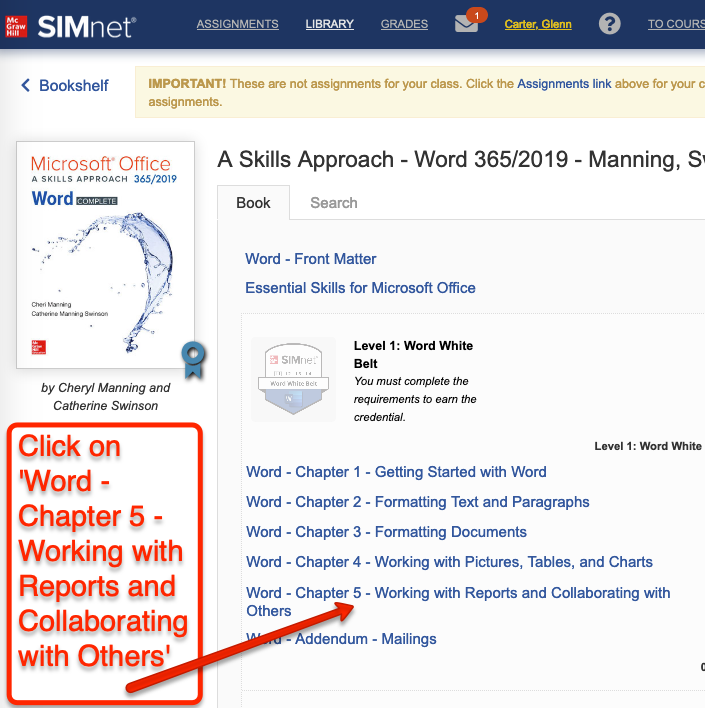
Task: Open the messages envelope icon
Action: point(466,23)
